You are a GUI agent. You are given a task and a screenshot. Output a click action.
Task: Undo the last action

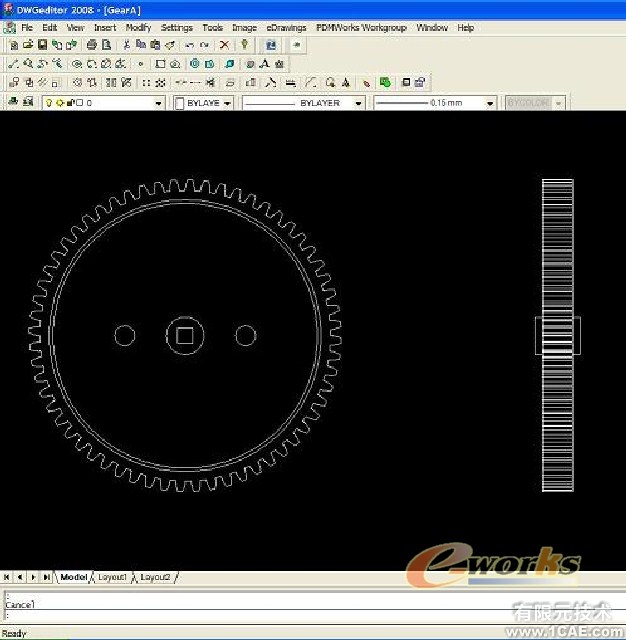tap(189, 45)
